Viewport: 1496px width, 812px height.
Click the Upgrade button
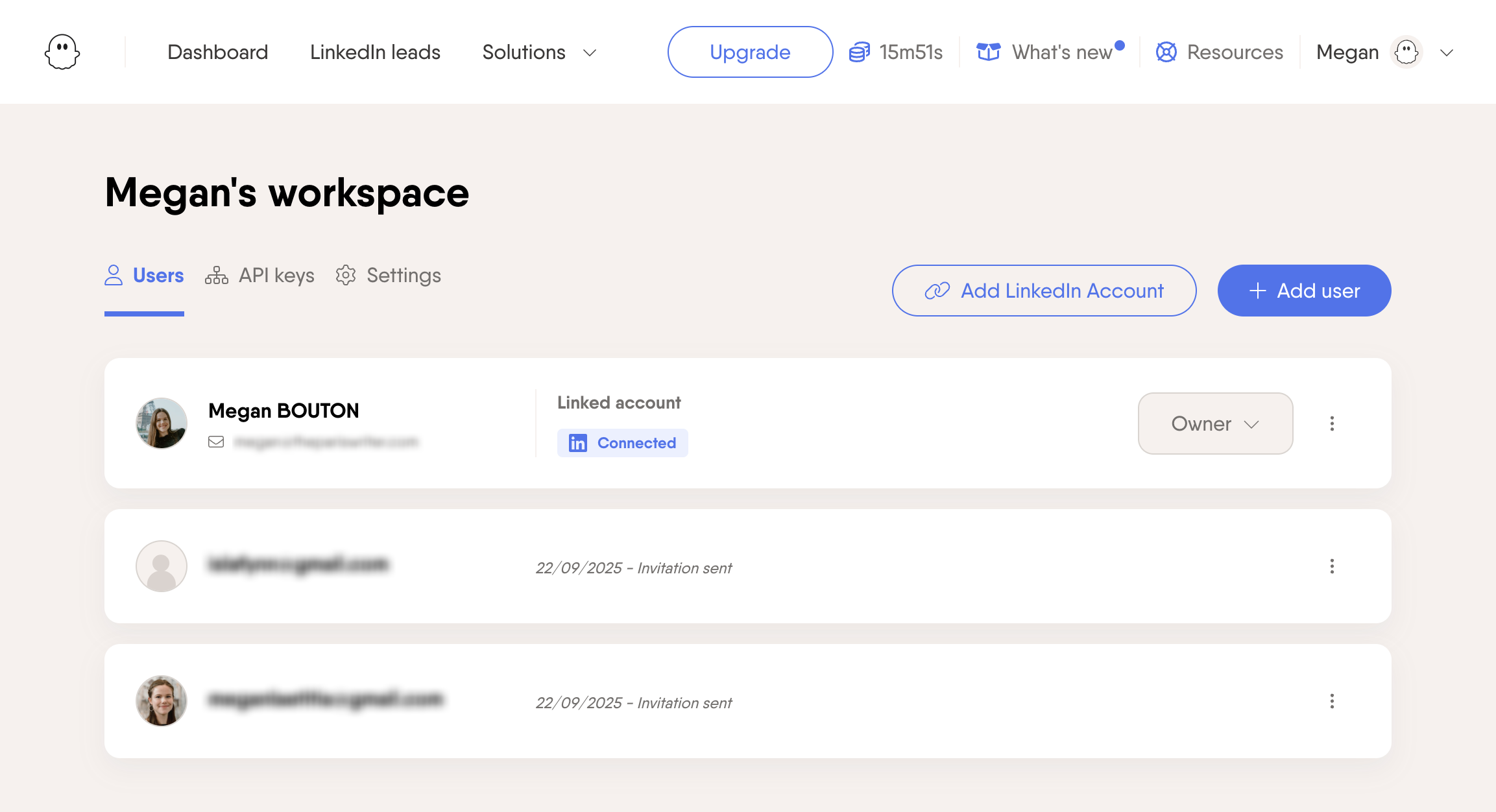click(x=750, y=52)
